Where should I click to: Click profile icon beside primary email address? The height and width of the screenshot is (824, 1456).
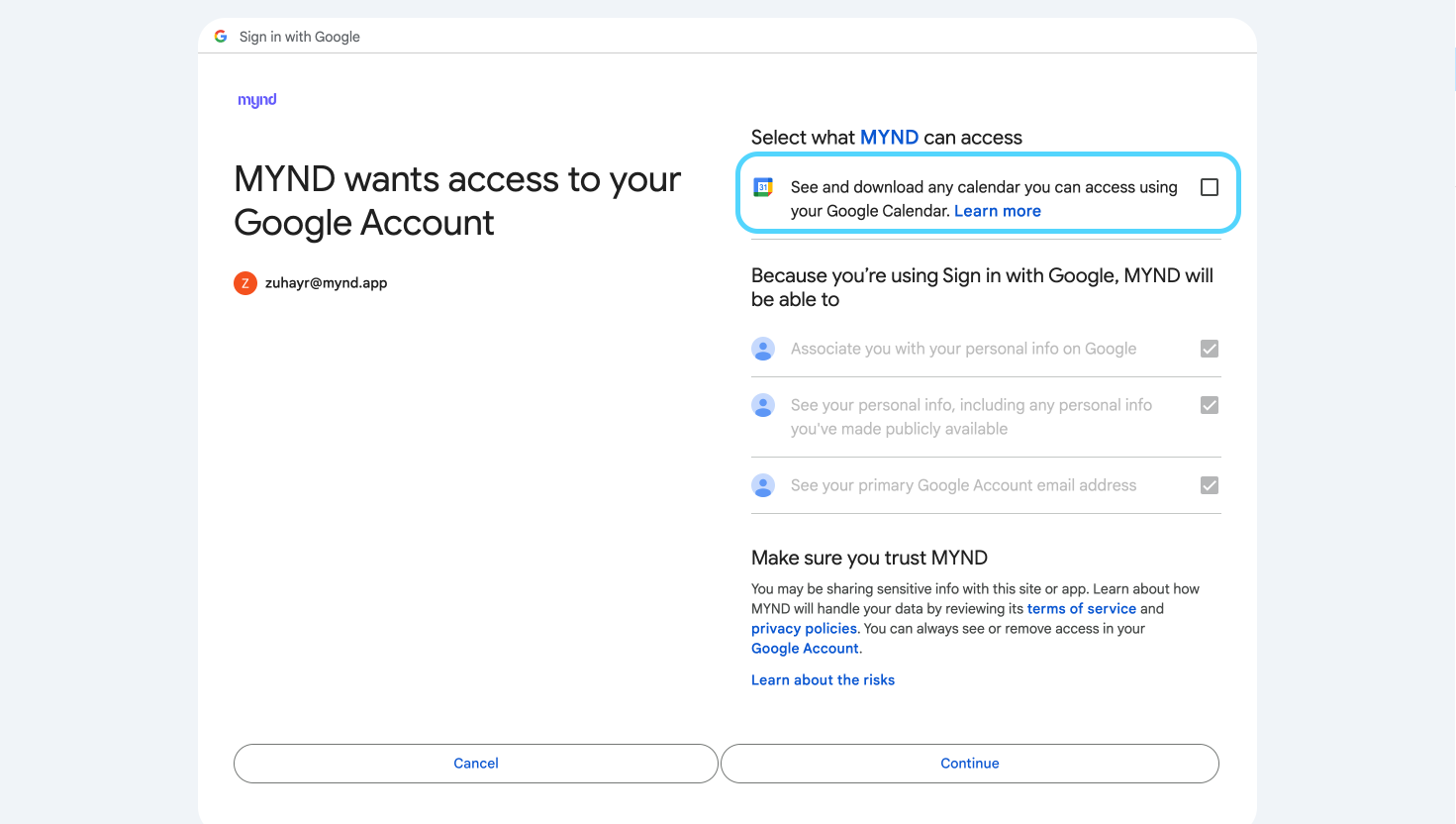(763, 485)
